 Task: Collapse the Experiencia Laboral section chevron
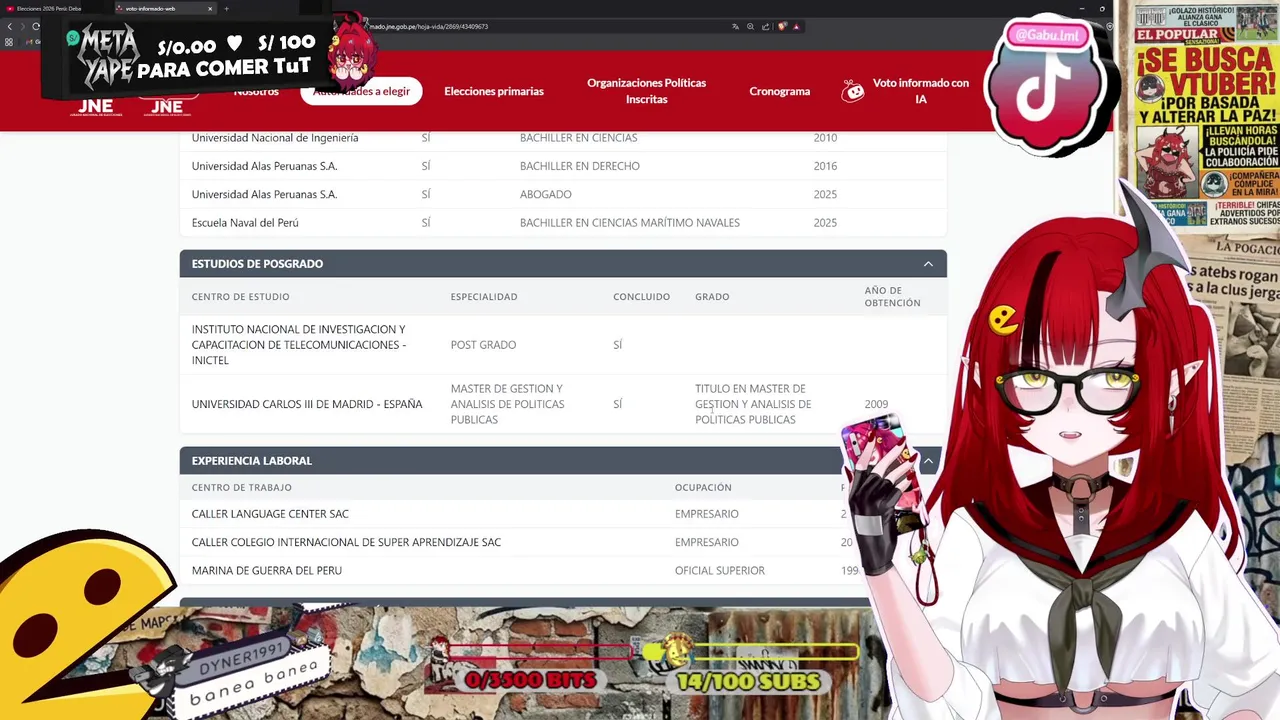point(928,461)
